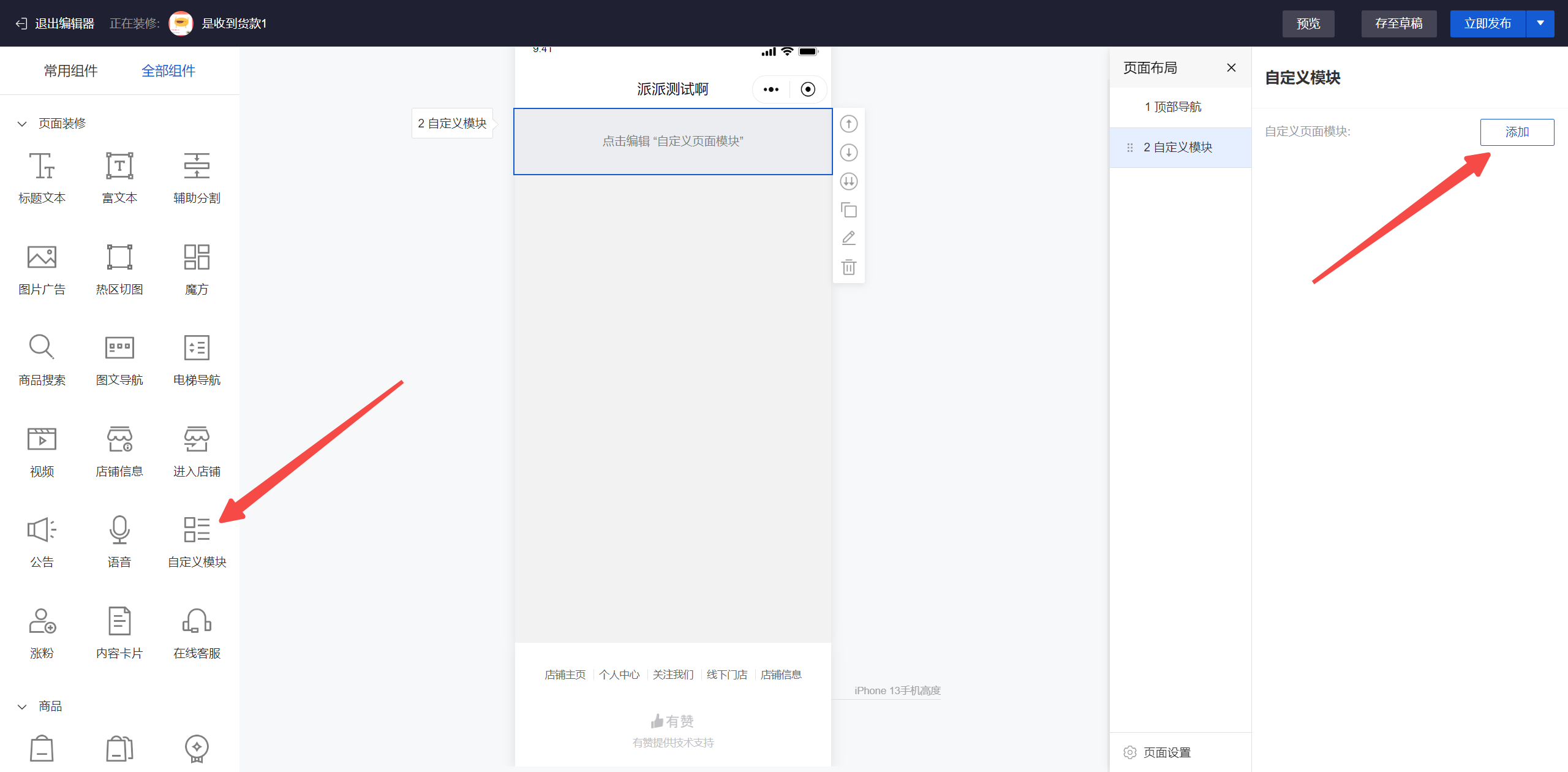Open the 立即发布 dropdown arrow
Screen dimensions: 1568x772
click(1540, 23)
